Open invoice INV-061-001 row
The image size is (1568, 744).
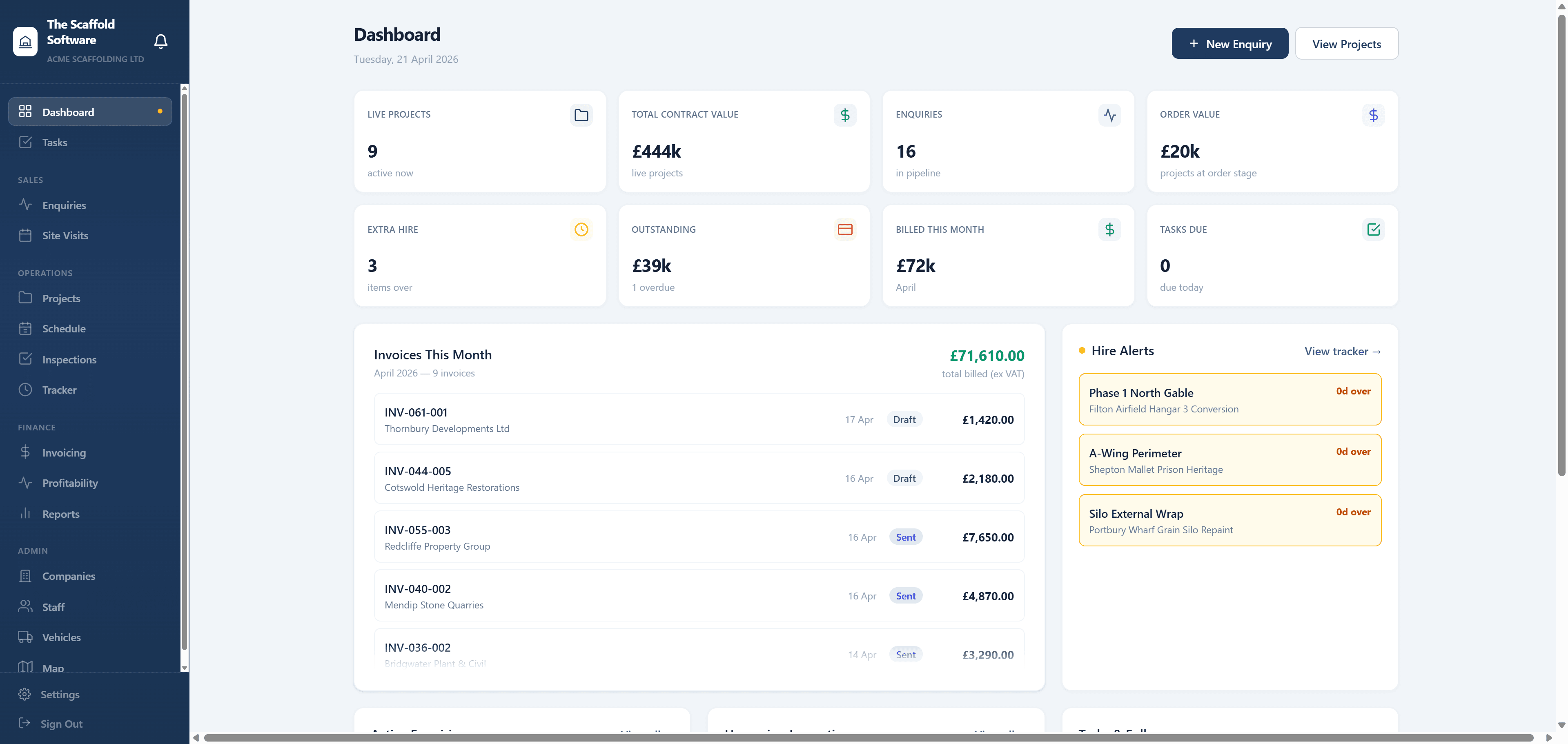(x=699, y=419)
